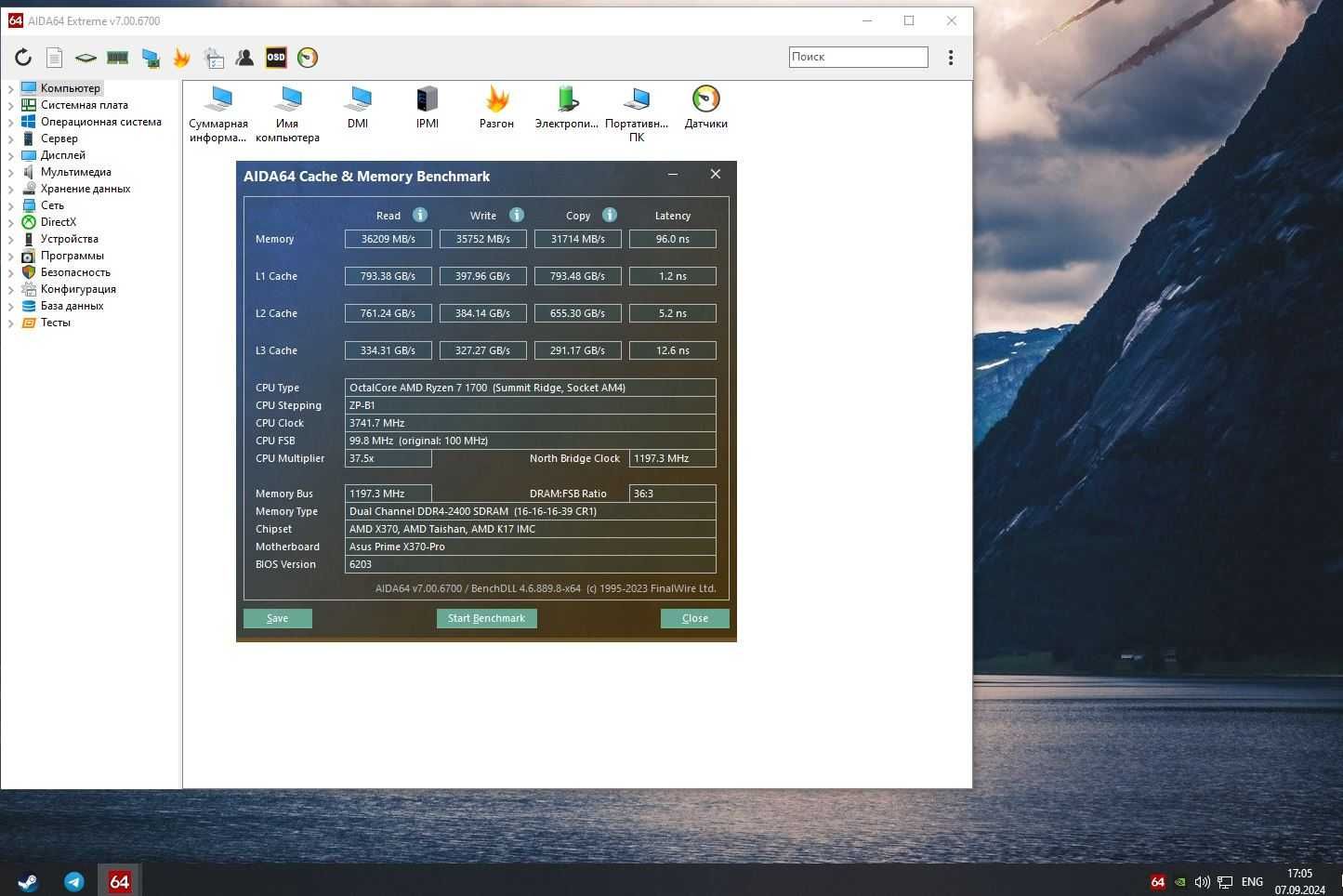Open the Report document icon
The image size is (1343, 896).
pos(55,58)
